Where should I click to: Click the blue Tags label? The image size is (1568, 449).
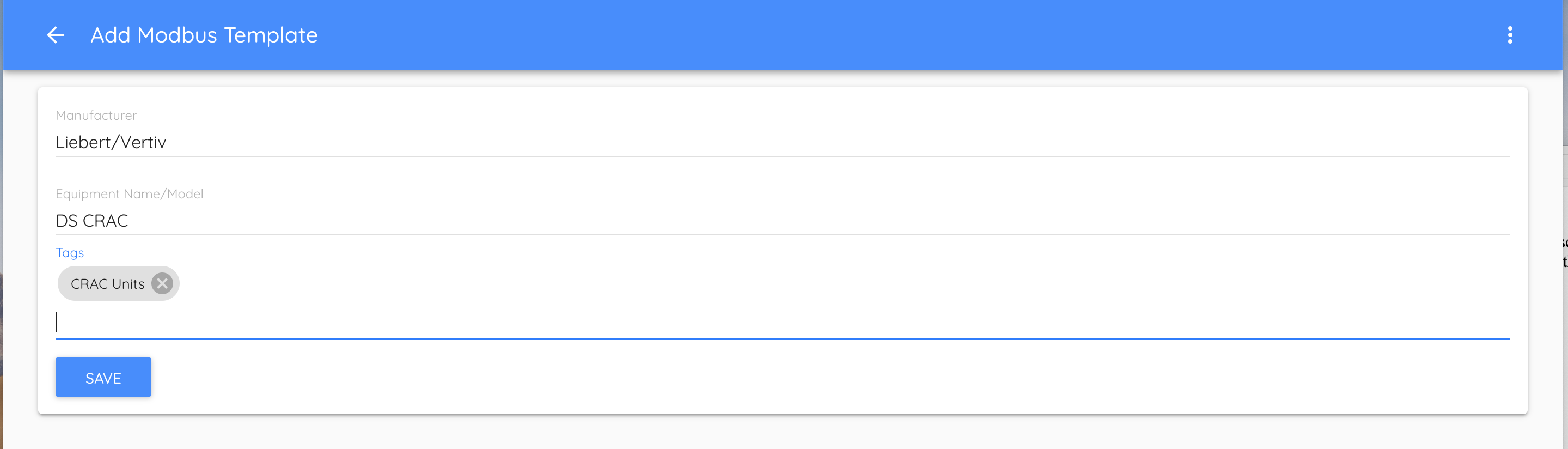(x=69, y=253)
